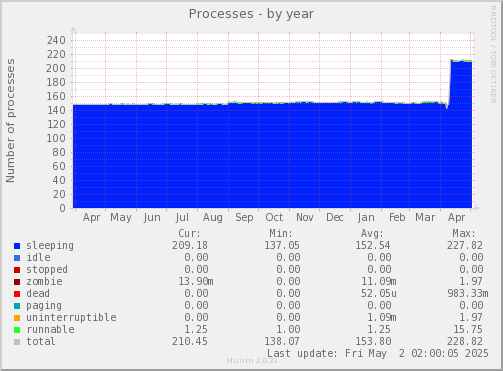Viewport: 503px width, 371px height.
Task: Click the 20 y-axis tick label
Action: click(x=59, y=194)
